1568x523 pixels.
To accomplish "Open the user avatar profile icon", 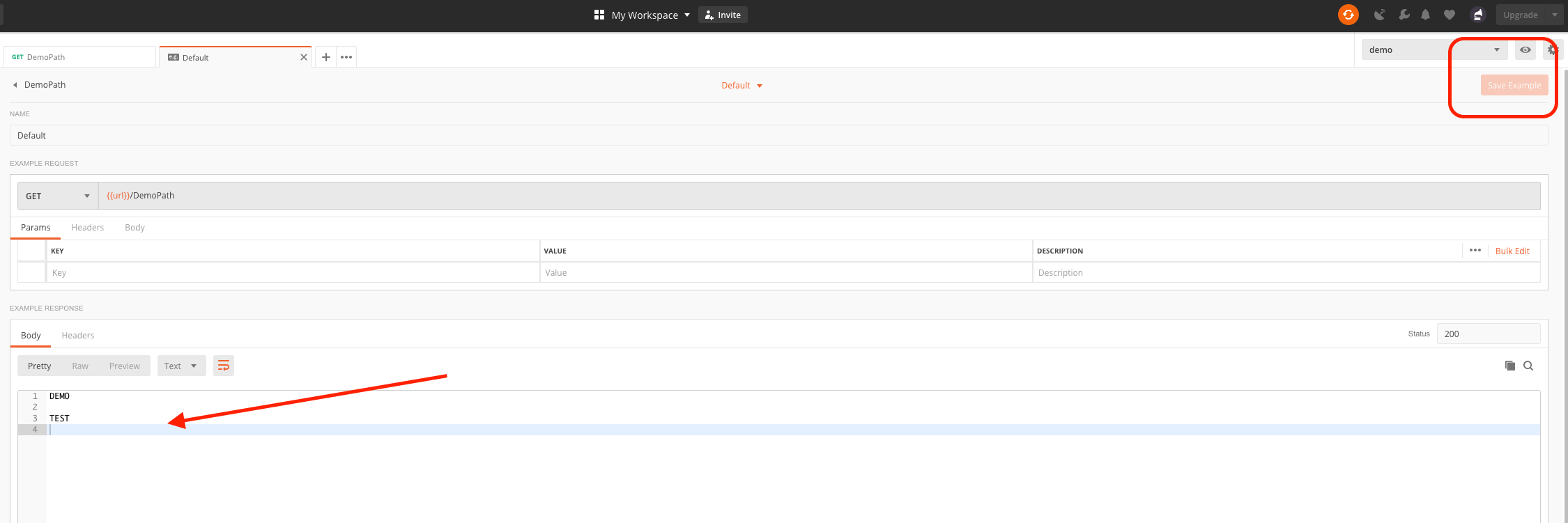I will 1477,15.
